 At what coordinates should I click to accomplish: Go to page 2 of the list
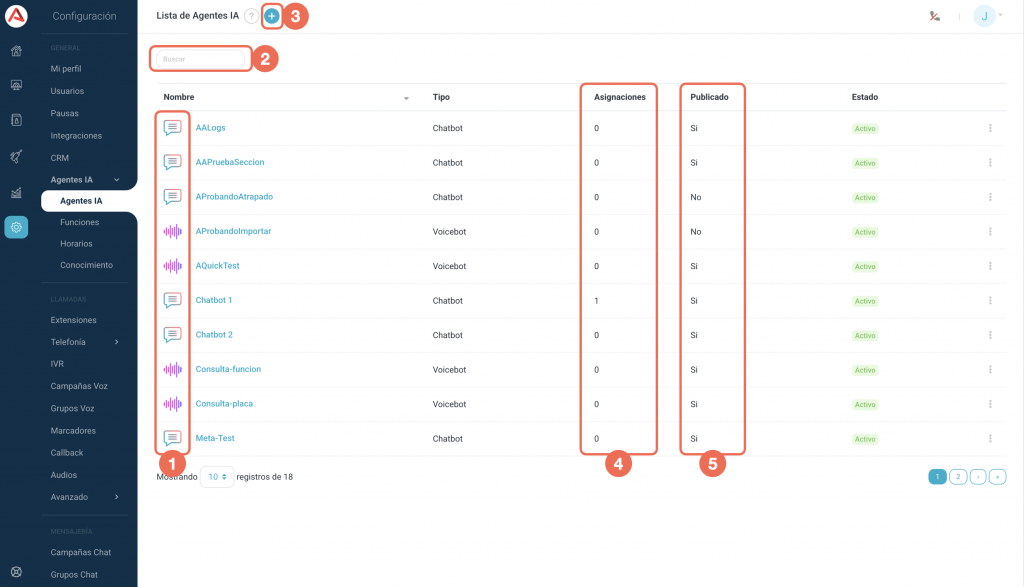pos(957,477)
